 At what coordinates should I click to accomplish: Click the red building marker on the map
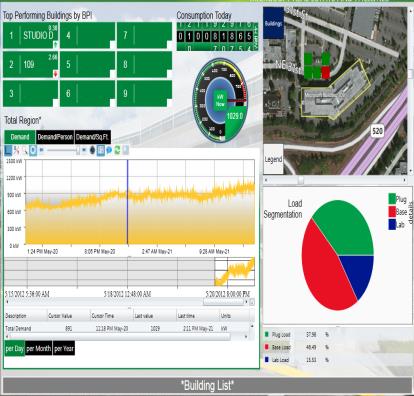[326, 72]
